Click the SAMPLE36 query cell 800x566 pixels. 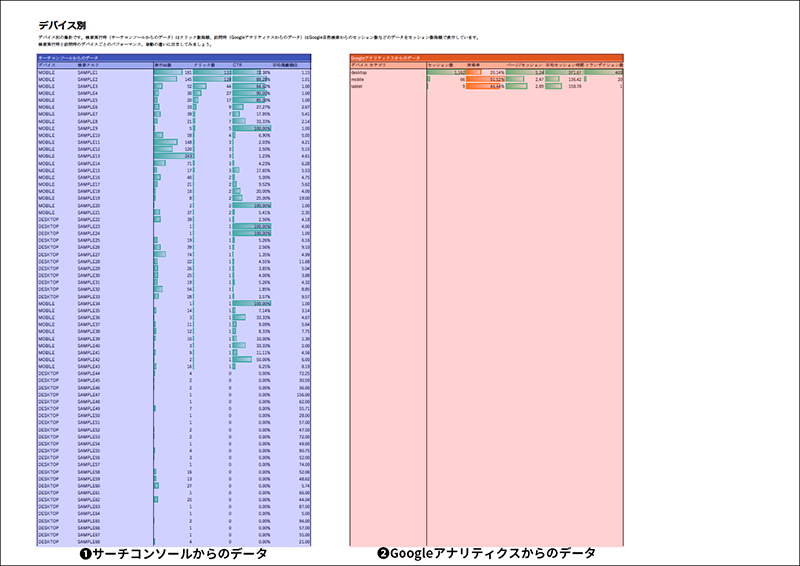tap(89, 317)
